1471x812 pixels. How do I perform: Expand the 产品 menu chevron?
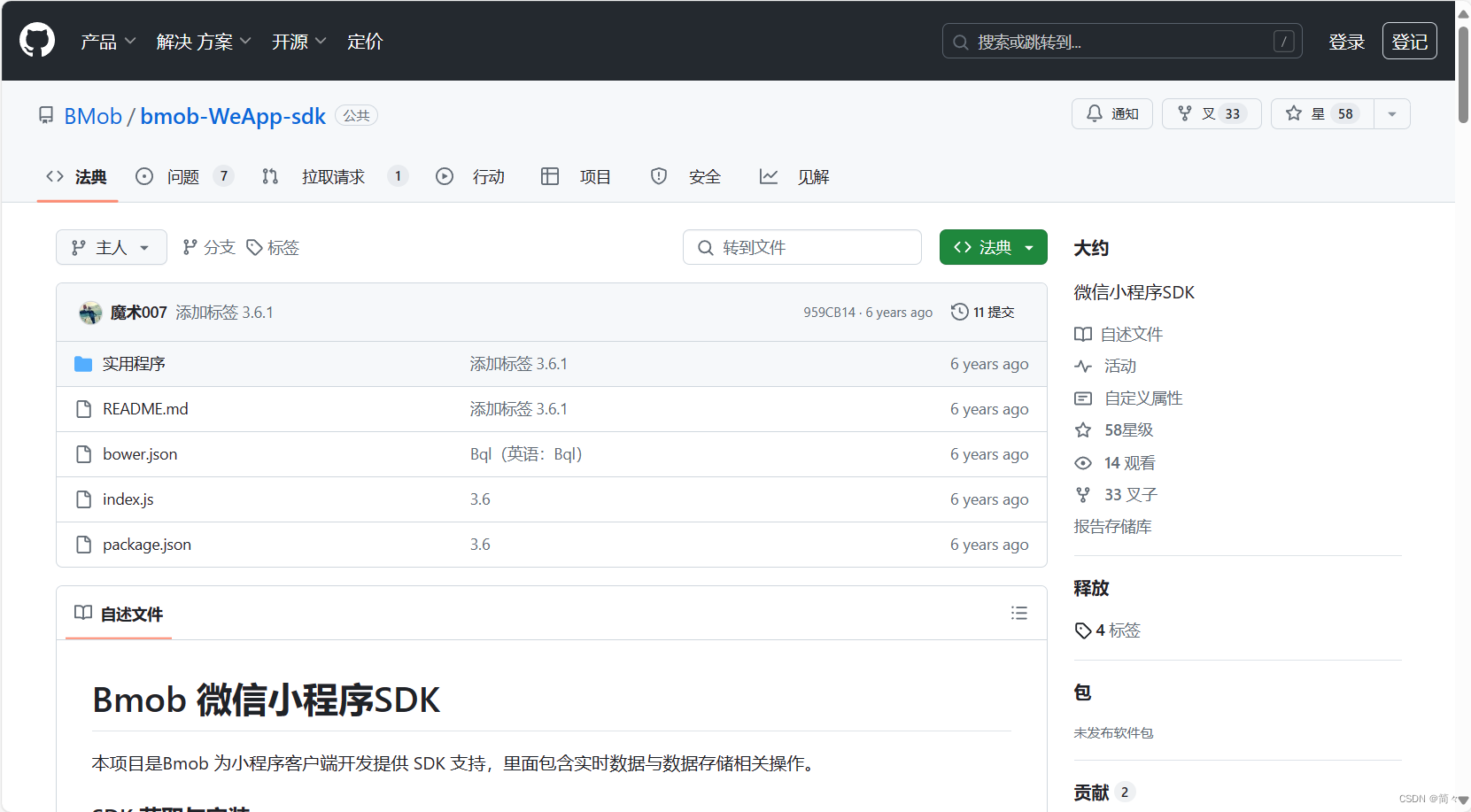(131, 41)
